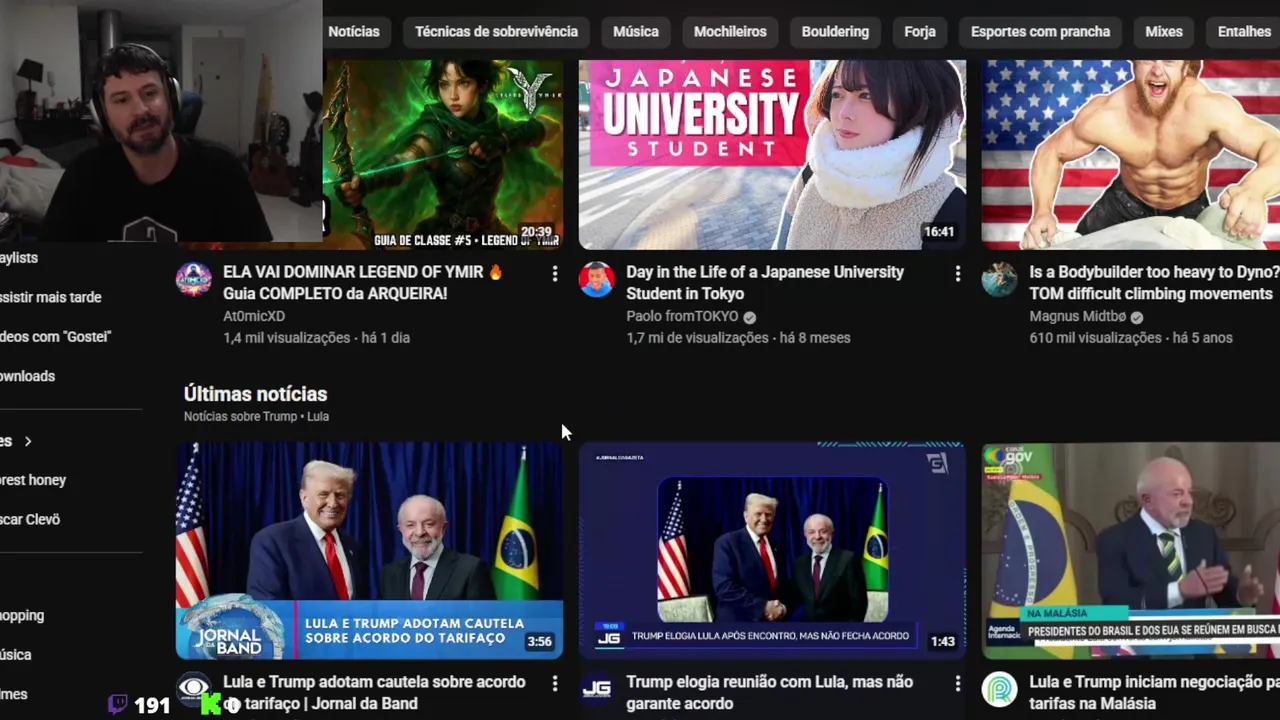Image resolution: width=1280 pixels, height=720 pixels.
Task: Play the bodybuilder climbing video thumbnail
Action: tap(1131, 155)
